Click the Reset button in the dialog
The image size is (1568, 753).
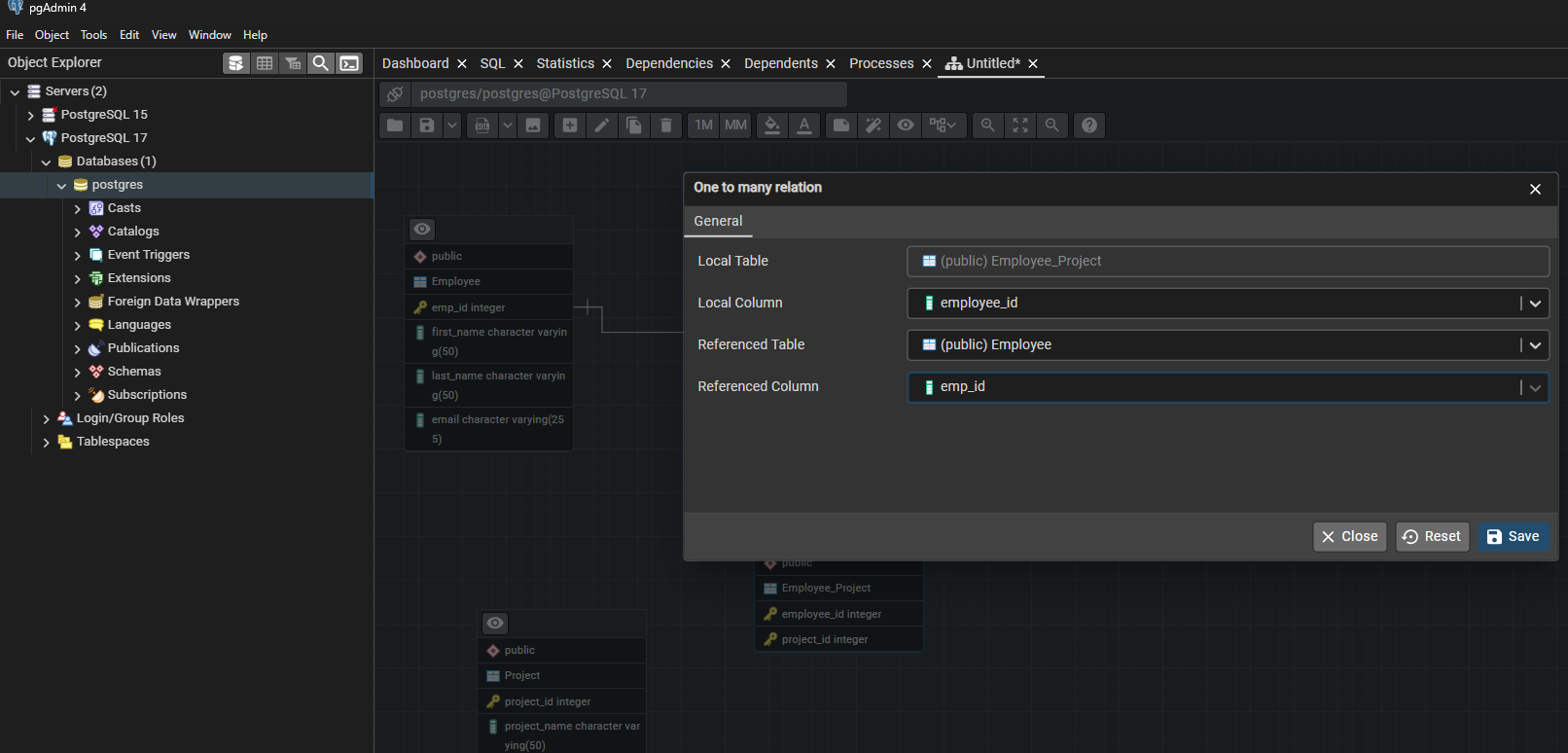point(1432,537)
